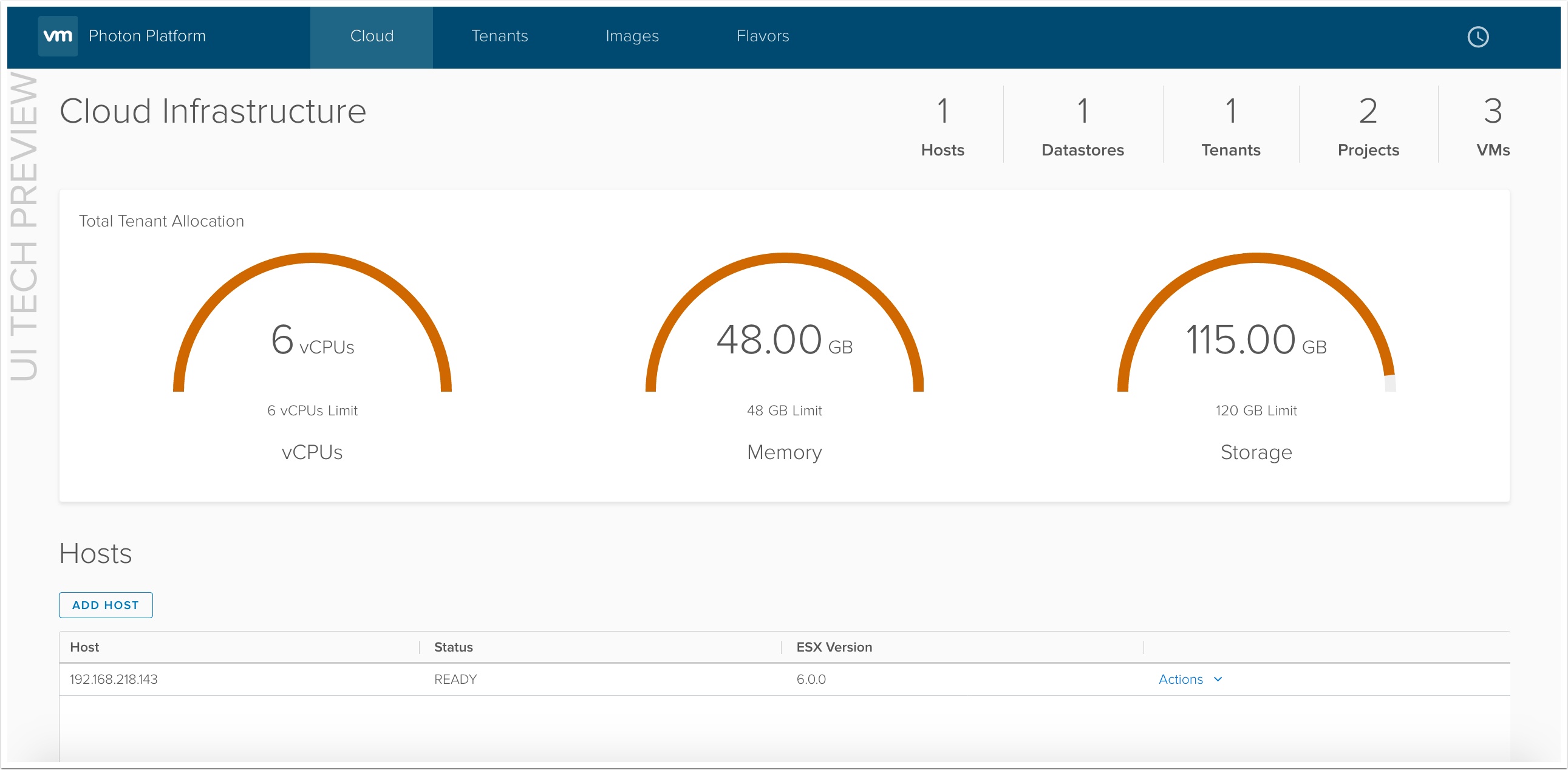
Task: Select the Tenants count indicator
Action: point(1230,124)
